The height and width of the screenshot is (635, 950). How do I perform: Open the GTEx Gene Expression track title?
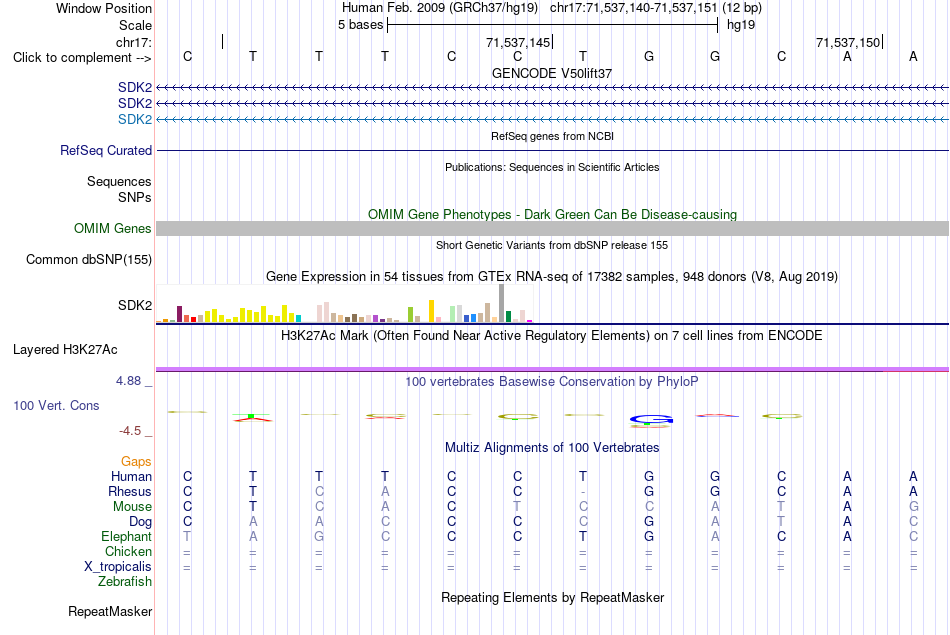pos(552,277)
